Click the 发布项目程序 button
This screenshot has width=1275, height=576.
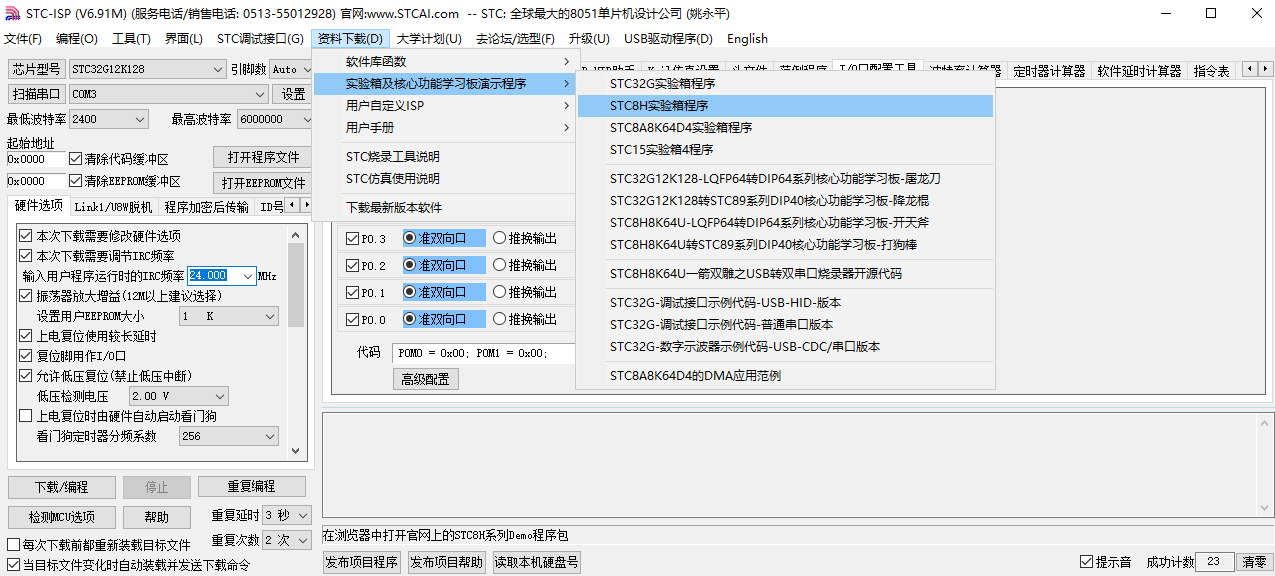point(362,562)
